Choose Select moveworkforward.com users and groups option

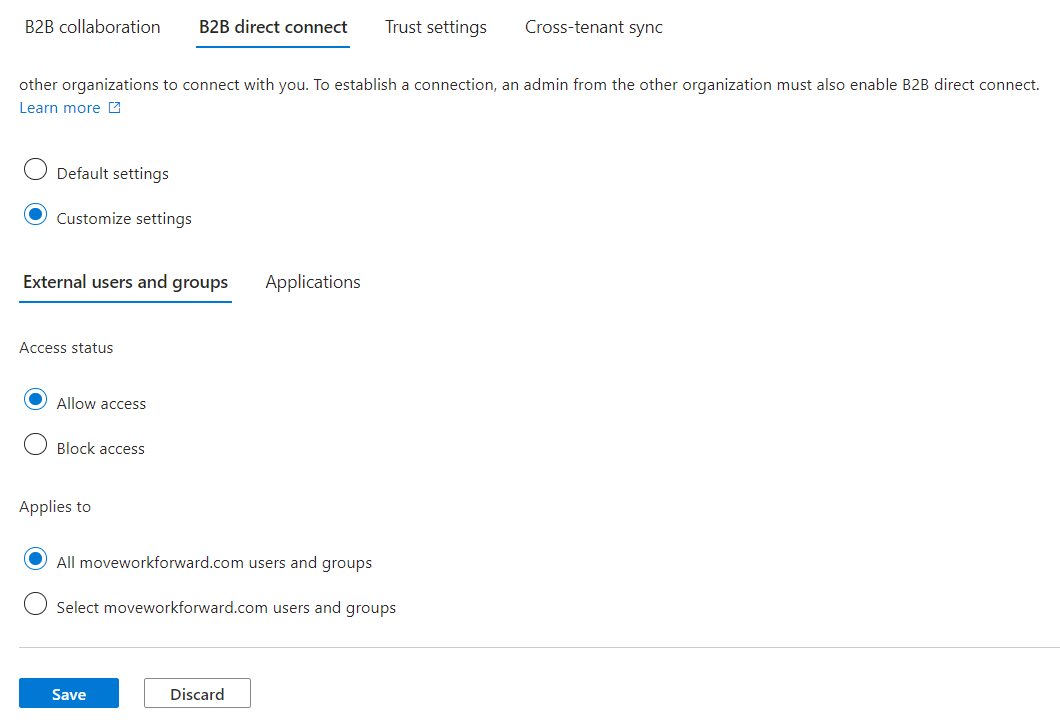coord(36,604)
